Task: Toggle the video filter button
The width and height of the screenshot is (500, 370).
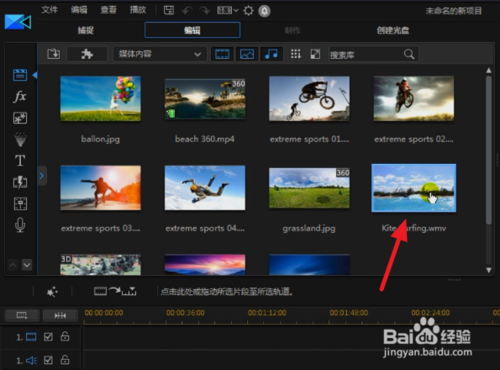Action: click(222, 54)
